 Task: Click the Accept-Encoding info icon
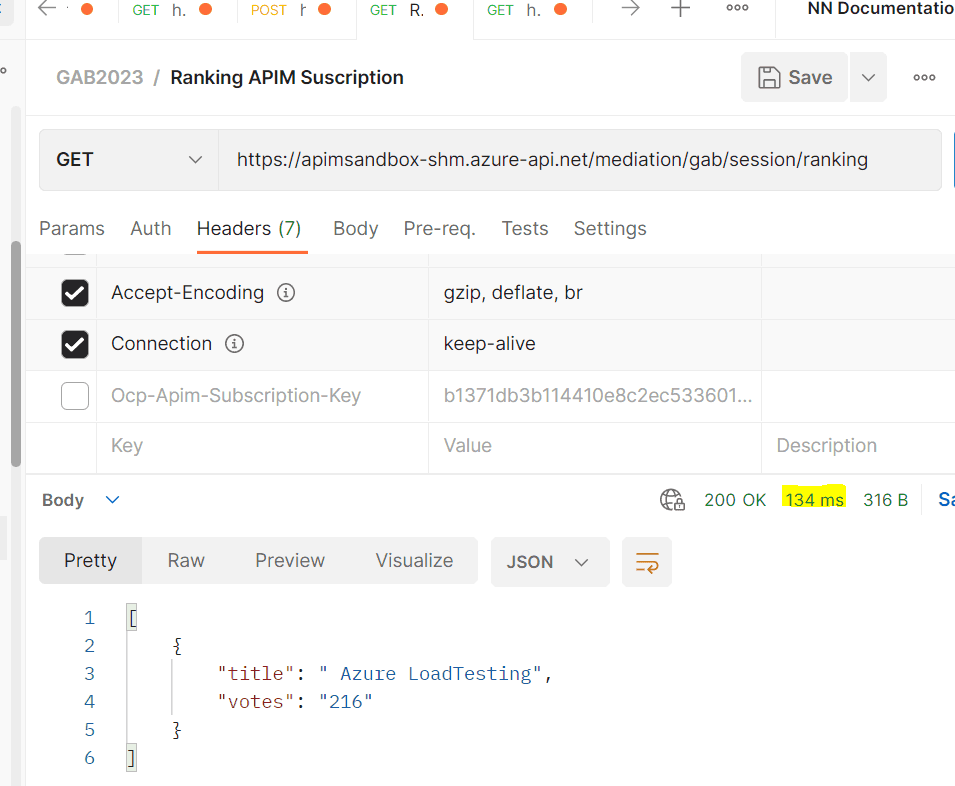pyautogui.click(x=286, y=293)
